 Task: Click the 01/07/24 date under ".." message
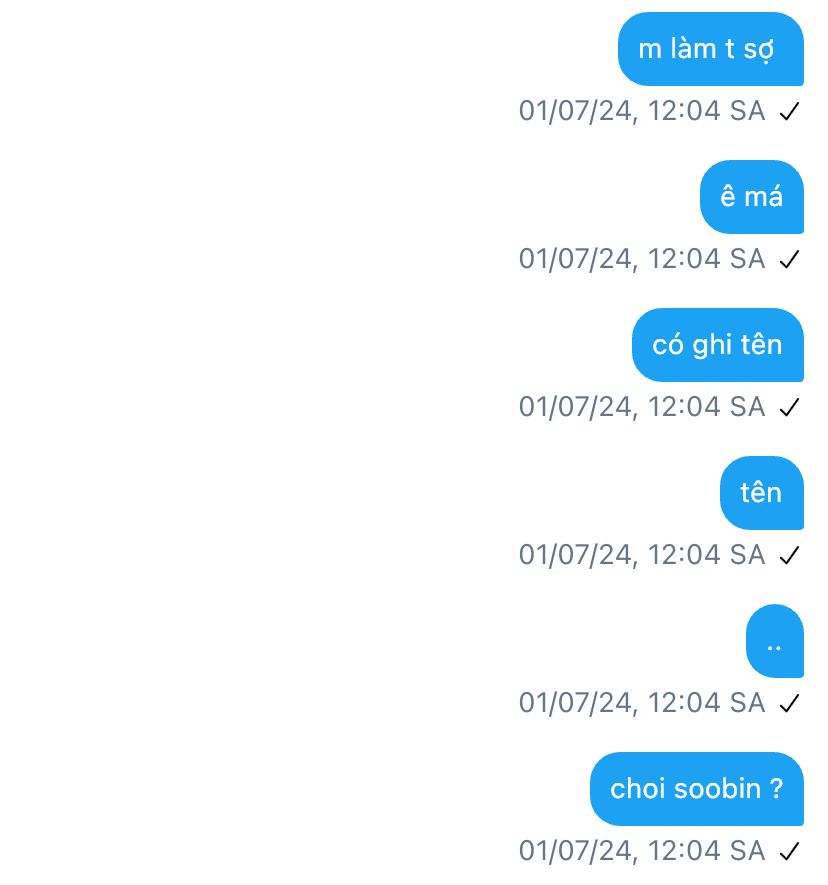(575, 703)
